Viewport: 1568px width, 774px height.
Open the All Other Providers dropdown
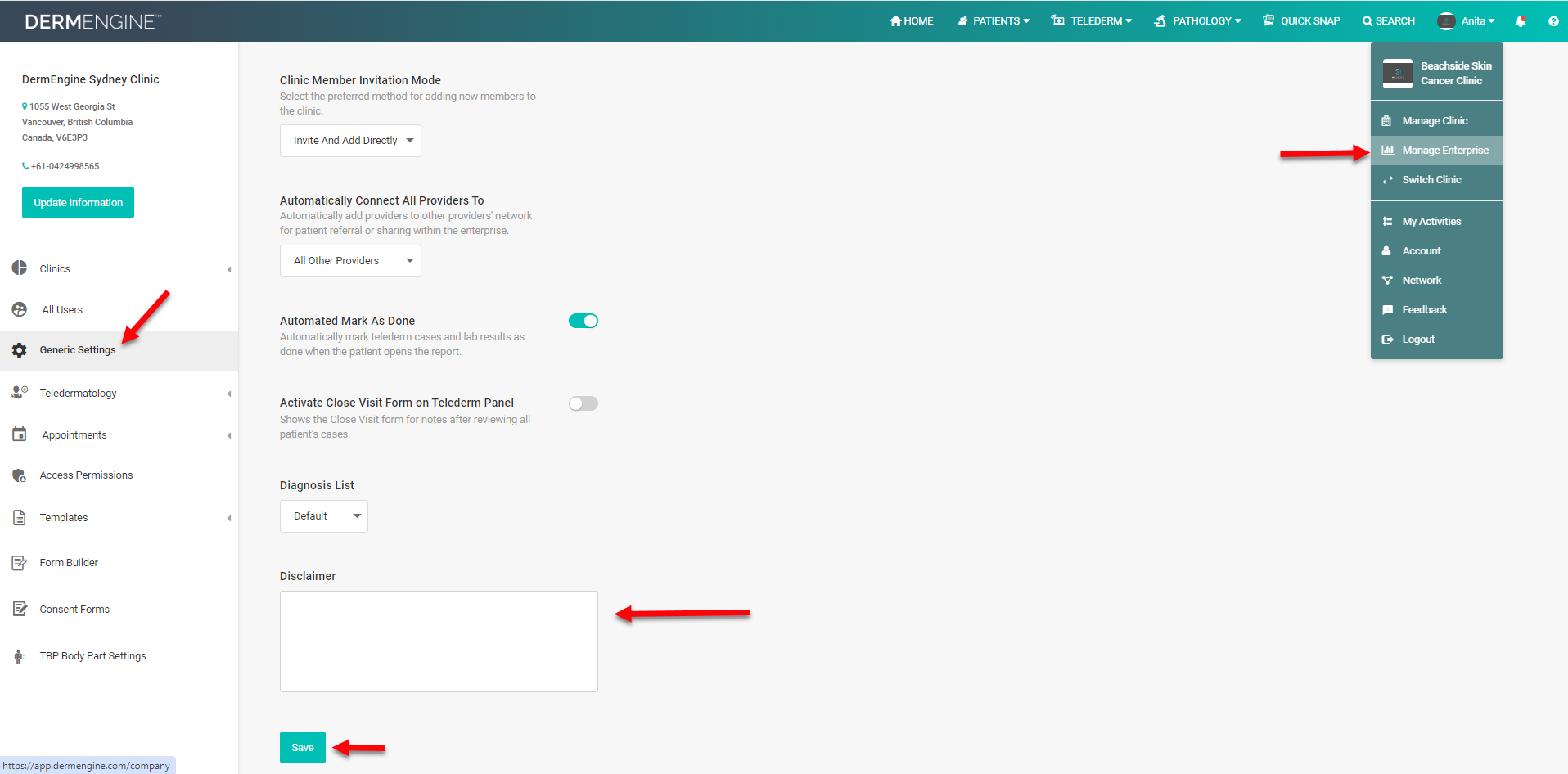[x=350, y=261]
